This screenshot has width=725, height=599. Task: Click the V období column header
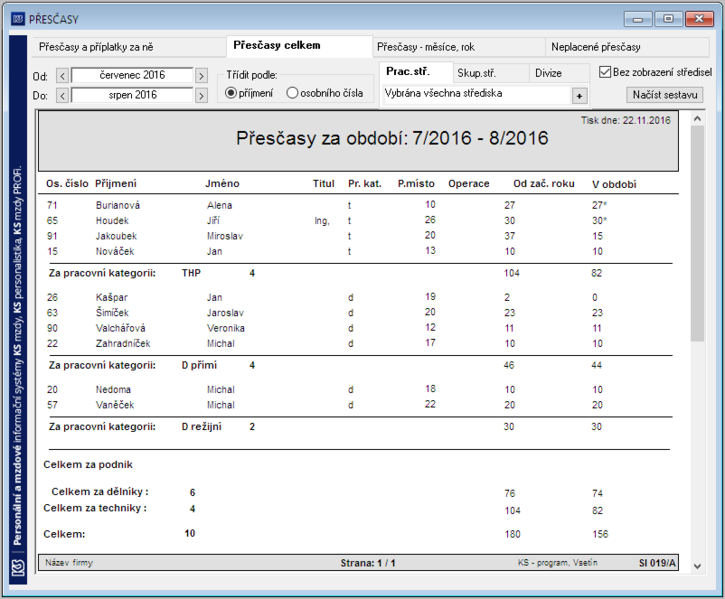click(x=614, y=184)
